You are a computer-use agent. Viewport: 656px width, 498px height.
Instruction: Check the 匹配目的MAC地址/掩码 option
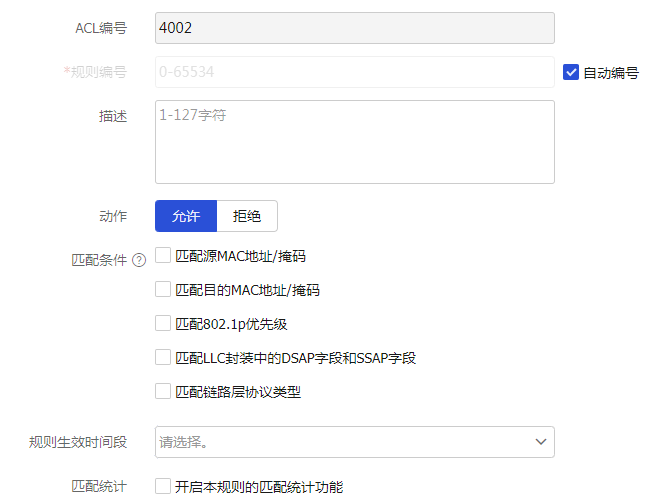[x=163, y=290]
